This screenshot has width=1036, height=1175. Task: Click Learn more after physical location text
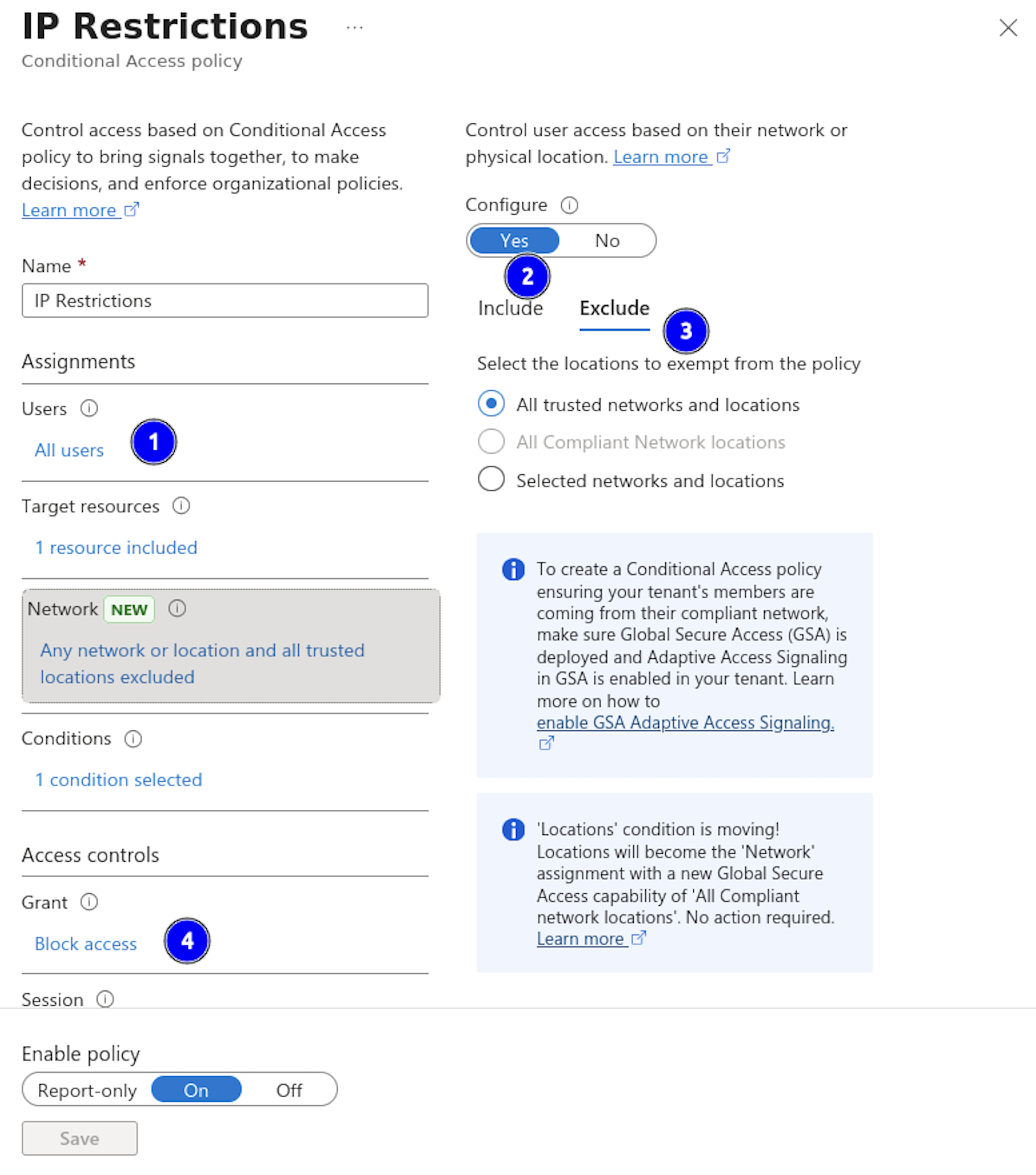[671, 157]
